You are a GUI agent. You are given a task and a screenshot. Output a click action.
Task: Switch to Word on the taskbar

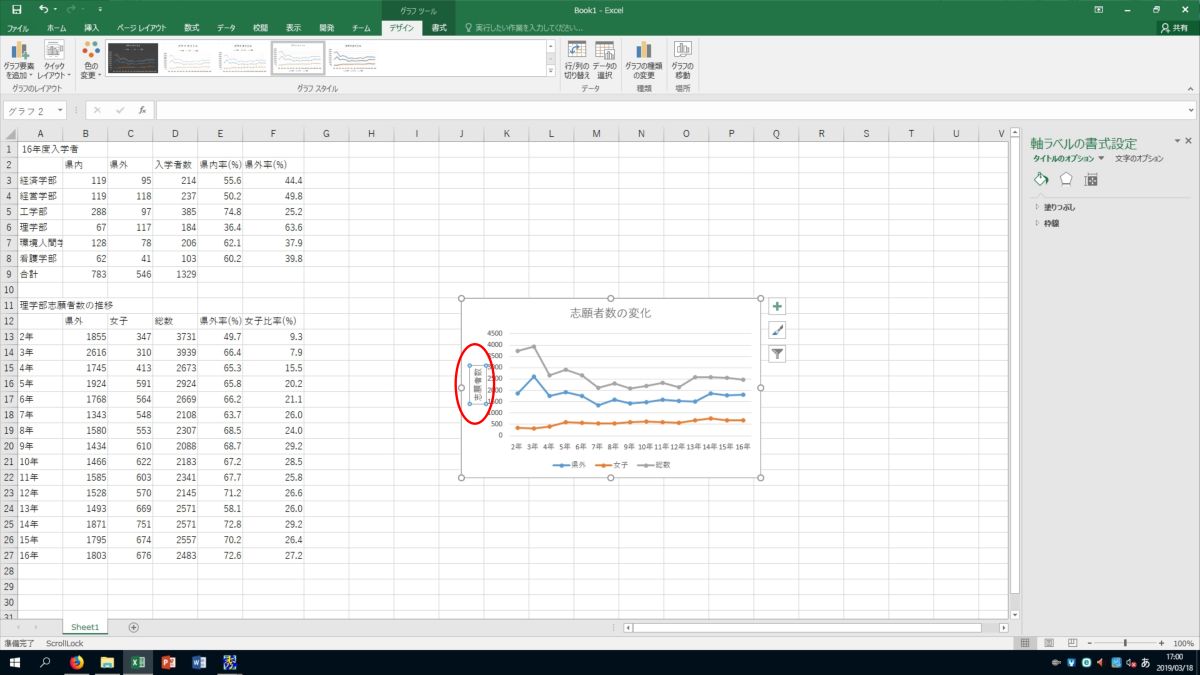(x=197, y=662)
